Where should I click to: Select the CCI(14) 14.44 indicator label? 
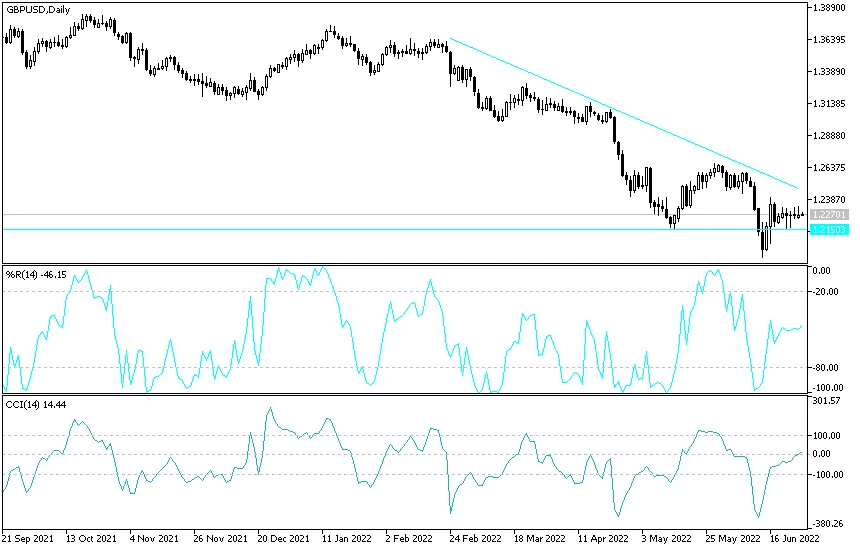tap(36, 405)
